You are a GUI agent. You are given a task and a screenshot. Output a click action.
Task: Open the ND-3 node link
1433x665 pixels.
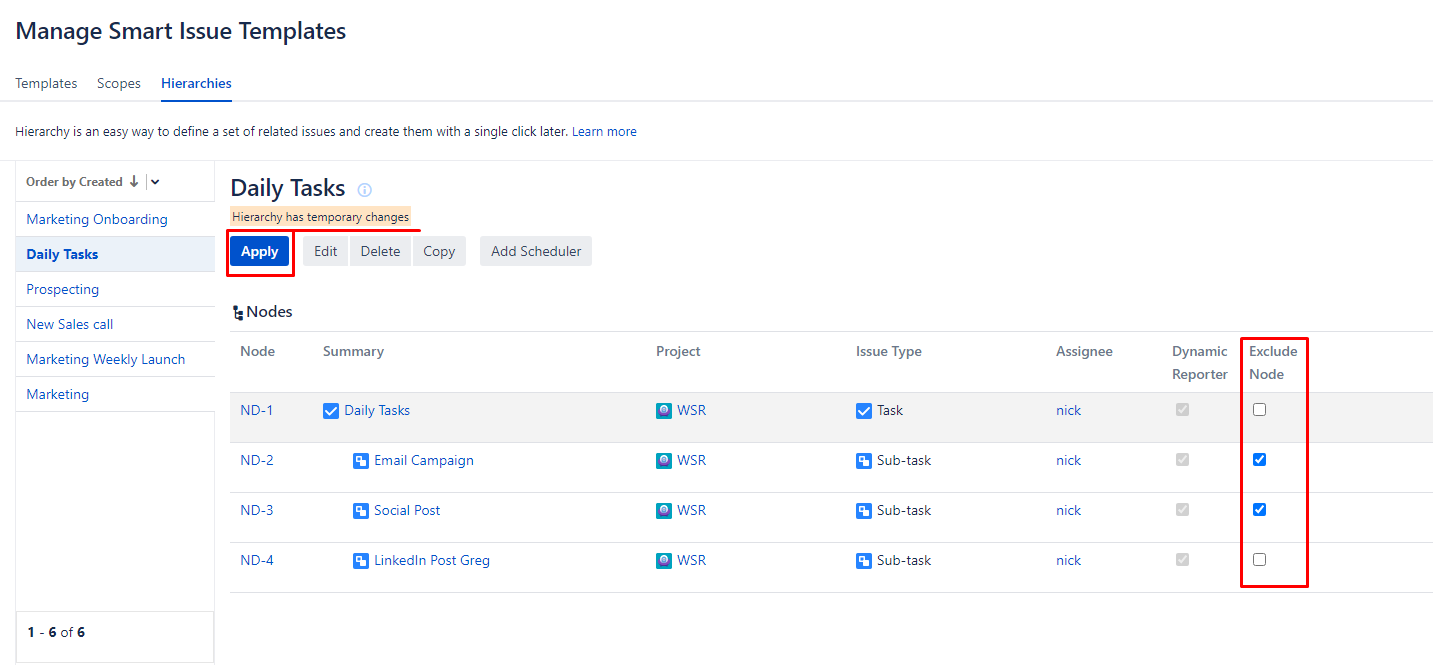tap(257, 511)
